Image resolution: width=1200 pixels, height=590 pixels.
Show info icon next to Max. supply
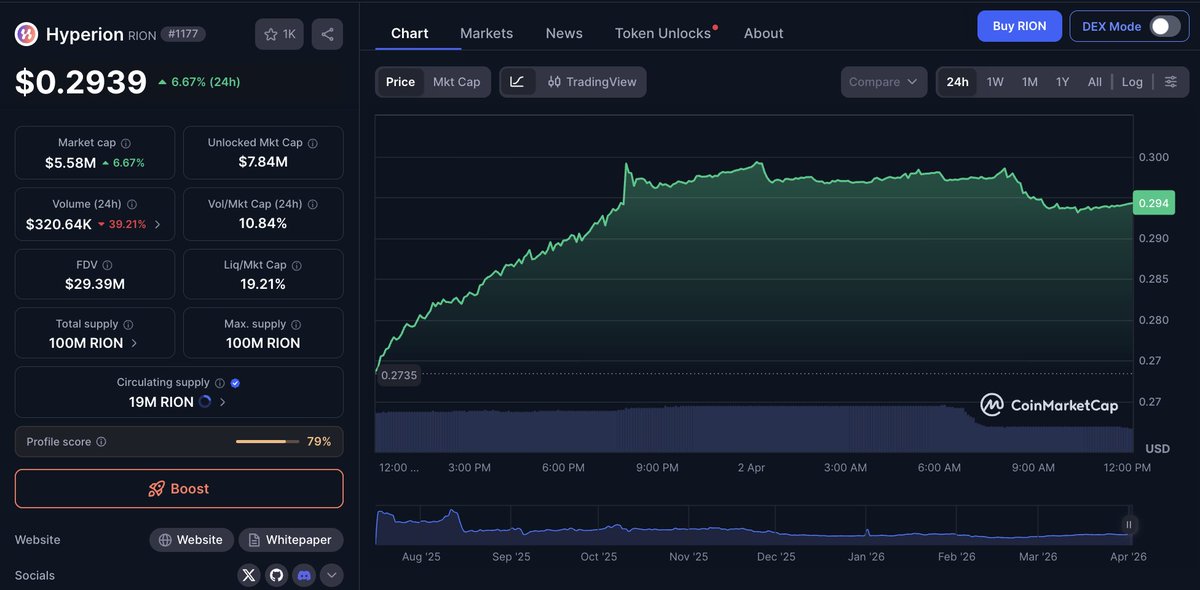(x=297, y=324)
